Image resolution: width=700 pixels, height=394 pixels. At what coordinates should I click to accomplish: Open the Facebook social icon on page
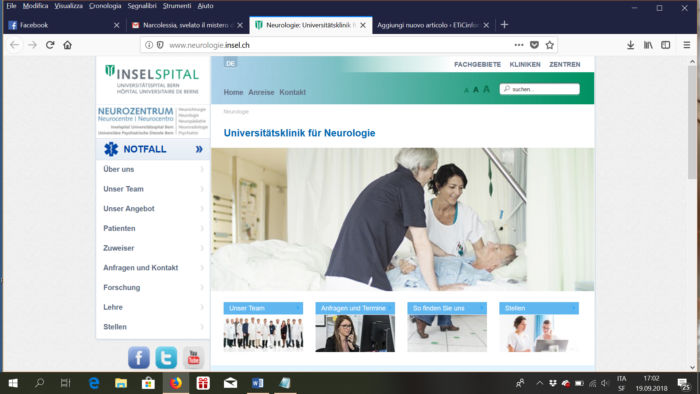pyautogui.click(x=139, y=357)
